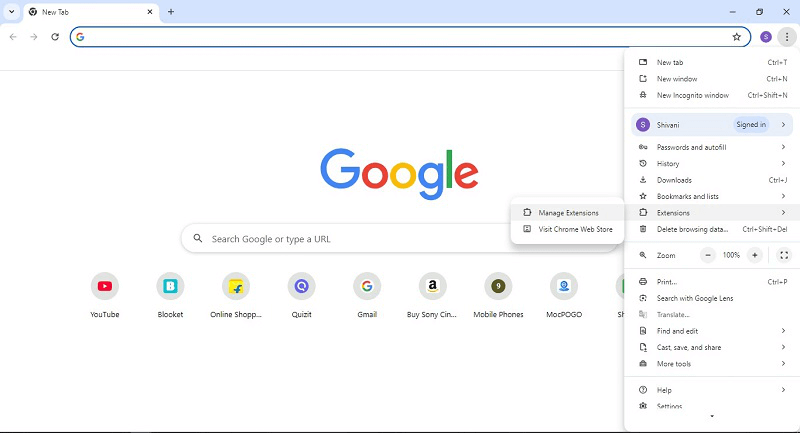Select Delete browsing data option

click(712, 229)
